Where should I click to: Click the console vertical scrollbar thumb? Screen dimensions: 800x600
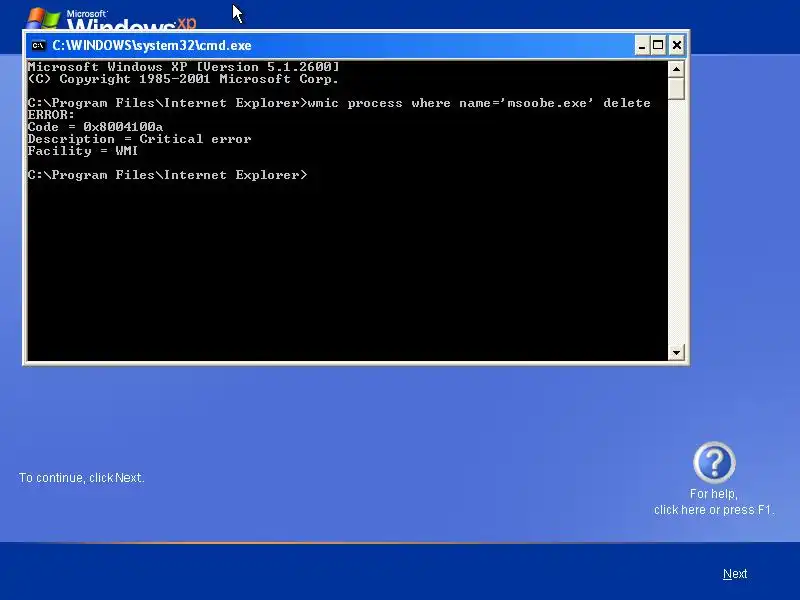676,88
